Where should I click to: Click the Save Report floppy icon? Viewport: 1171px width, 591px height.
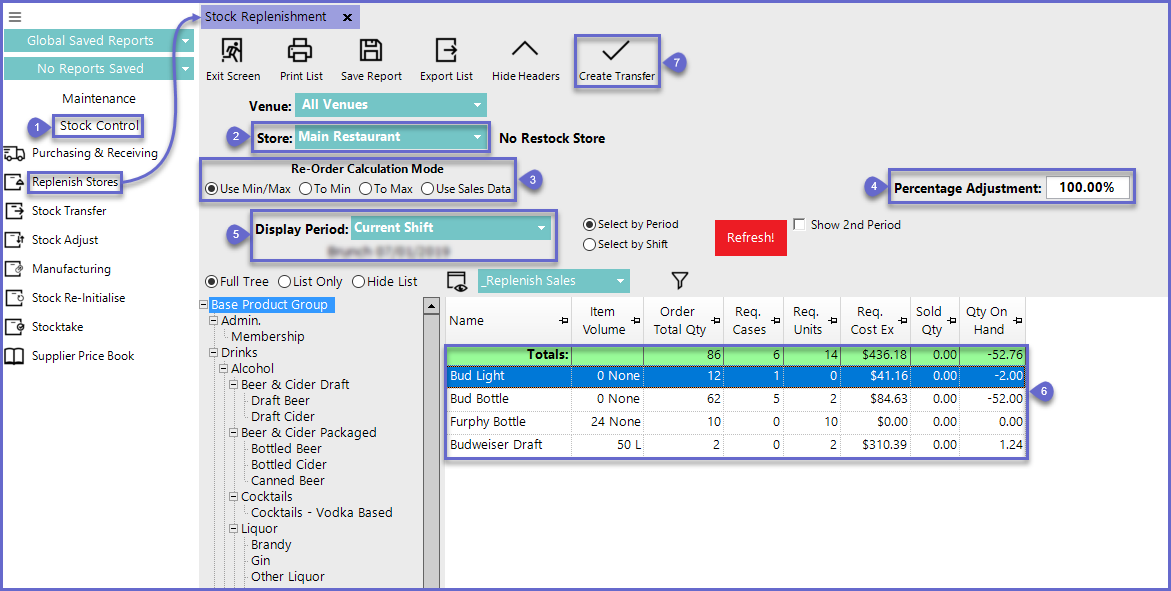(371, 51)
